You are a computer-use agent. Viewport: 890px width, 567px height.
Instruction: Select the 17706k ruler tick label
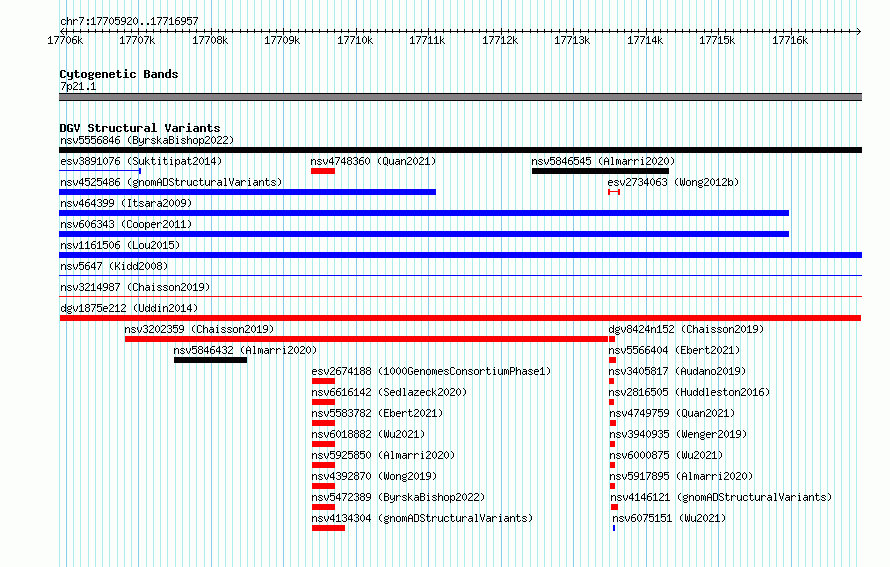point(65,40)
